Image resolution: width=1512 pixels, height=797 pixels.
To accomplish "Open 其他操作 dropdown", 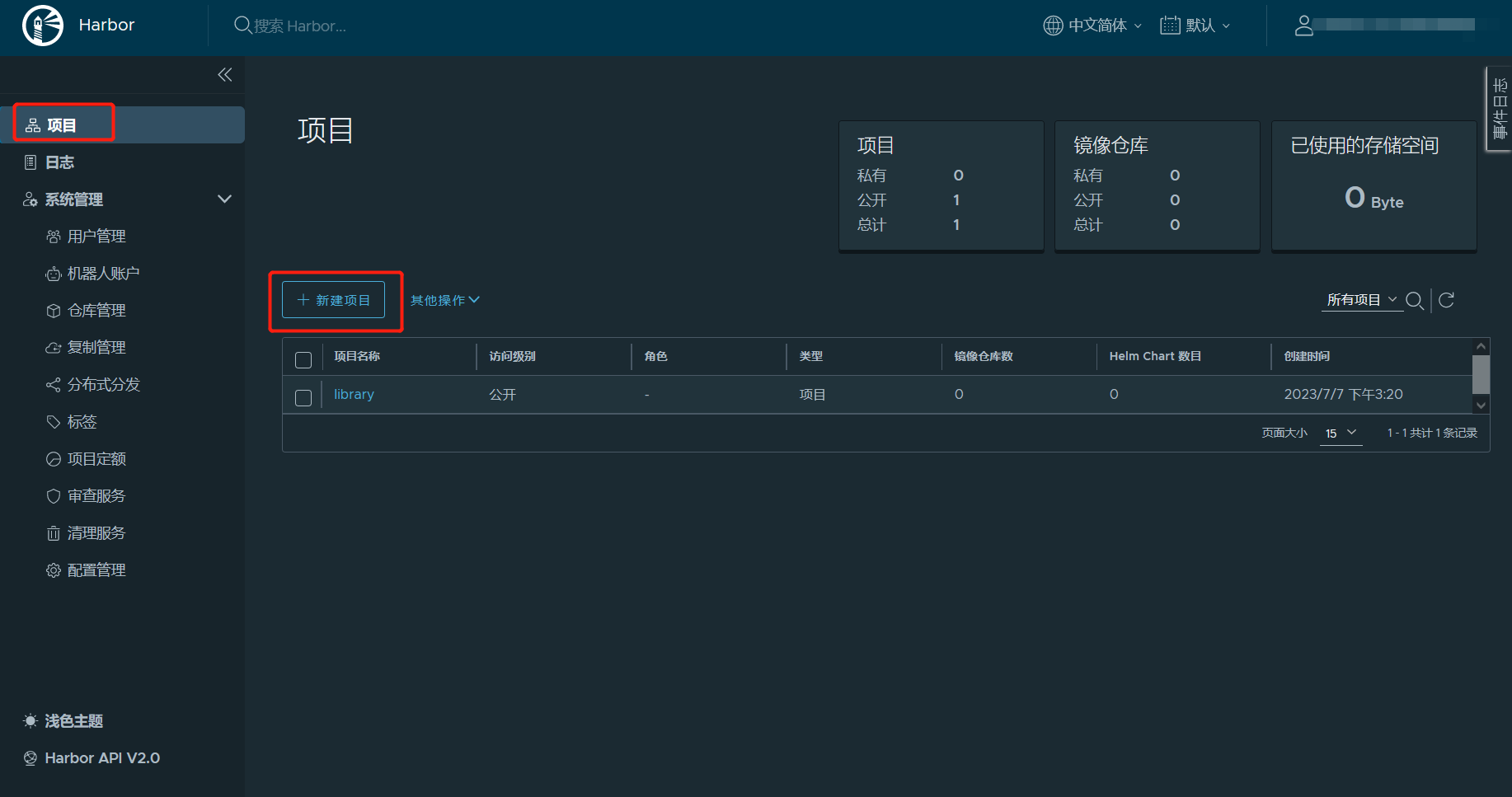I will pyautogui.click(x=445, y=300).
